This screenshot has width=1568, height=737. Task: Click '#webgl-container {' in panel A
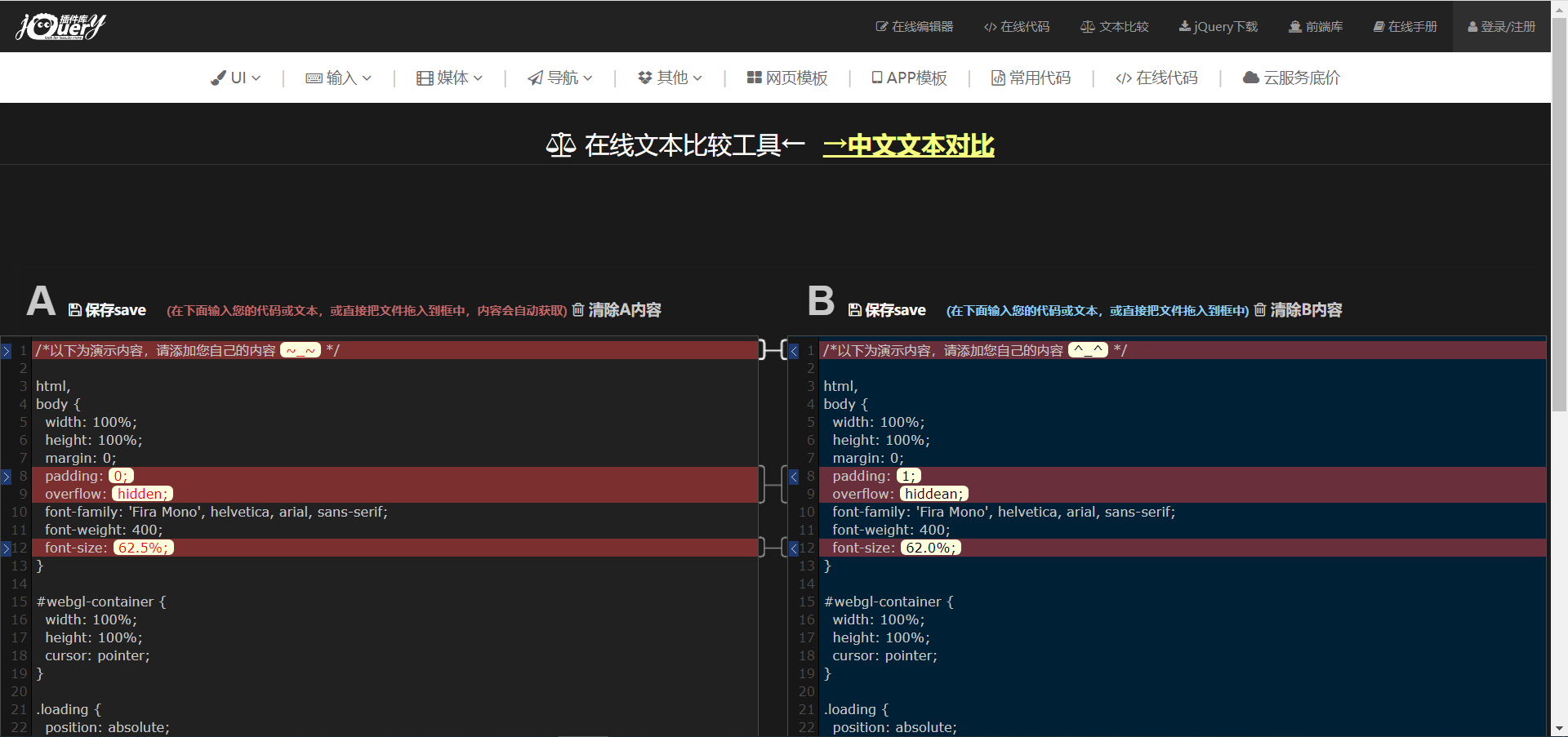[x=101, y=602]
